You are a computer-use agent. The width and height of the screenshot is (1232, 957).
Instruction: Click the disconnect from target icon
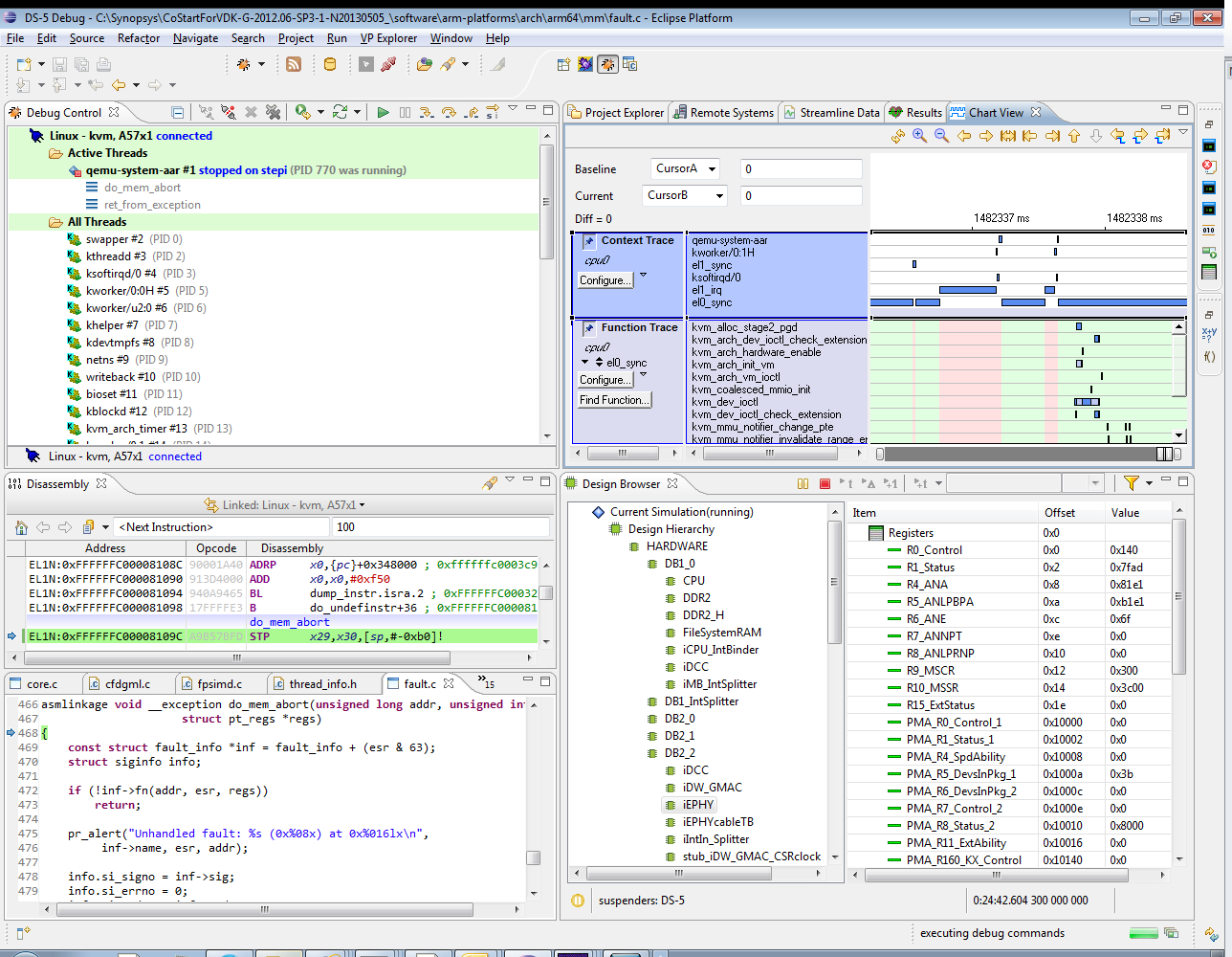tap(228, 113)
